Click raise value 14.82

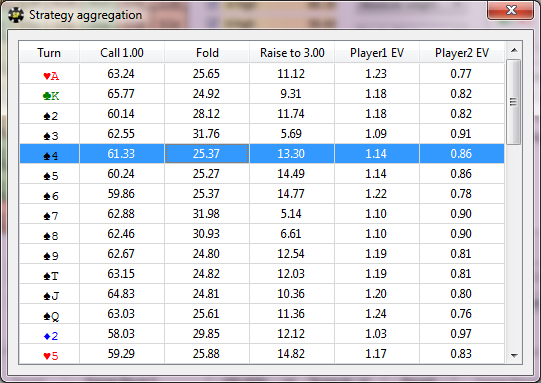pos(291,354)
